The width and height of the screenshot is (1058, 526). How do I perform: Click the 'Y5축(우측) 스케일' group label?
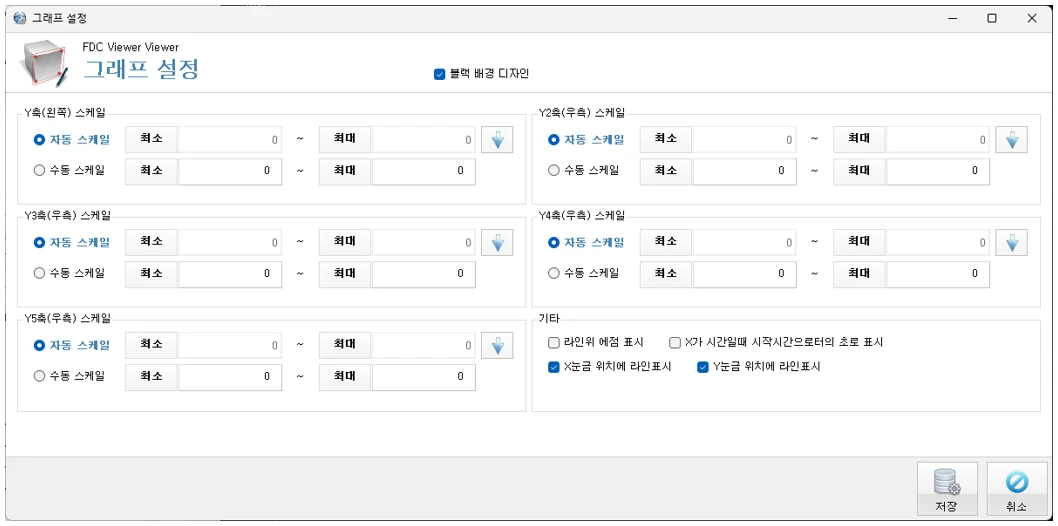pos(67,318)
